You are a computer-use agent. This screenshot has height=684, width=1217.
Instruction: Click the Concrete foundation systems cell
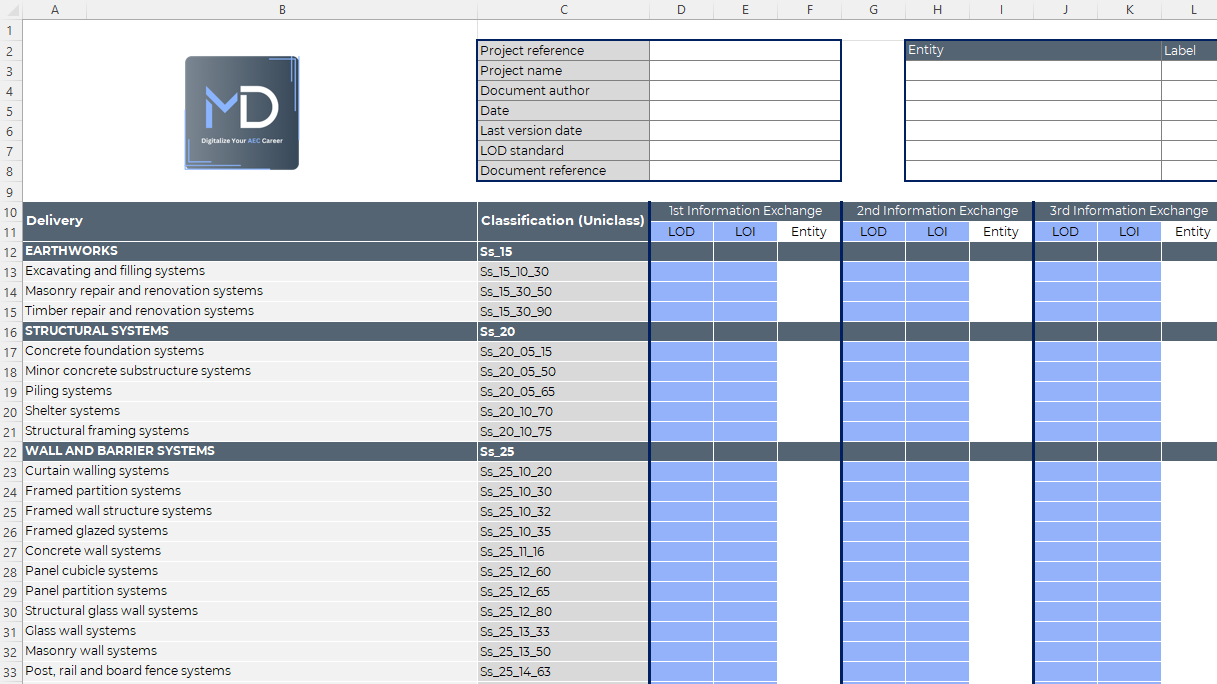pos(249,351)
